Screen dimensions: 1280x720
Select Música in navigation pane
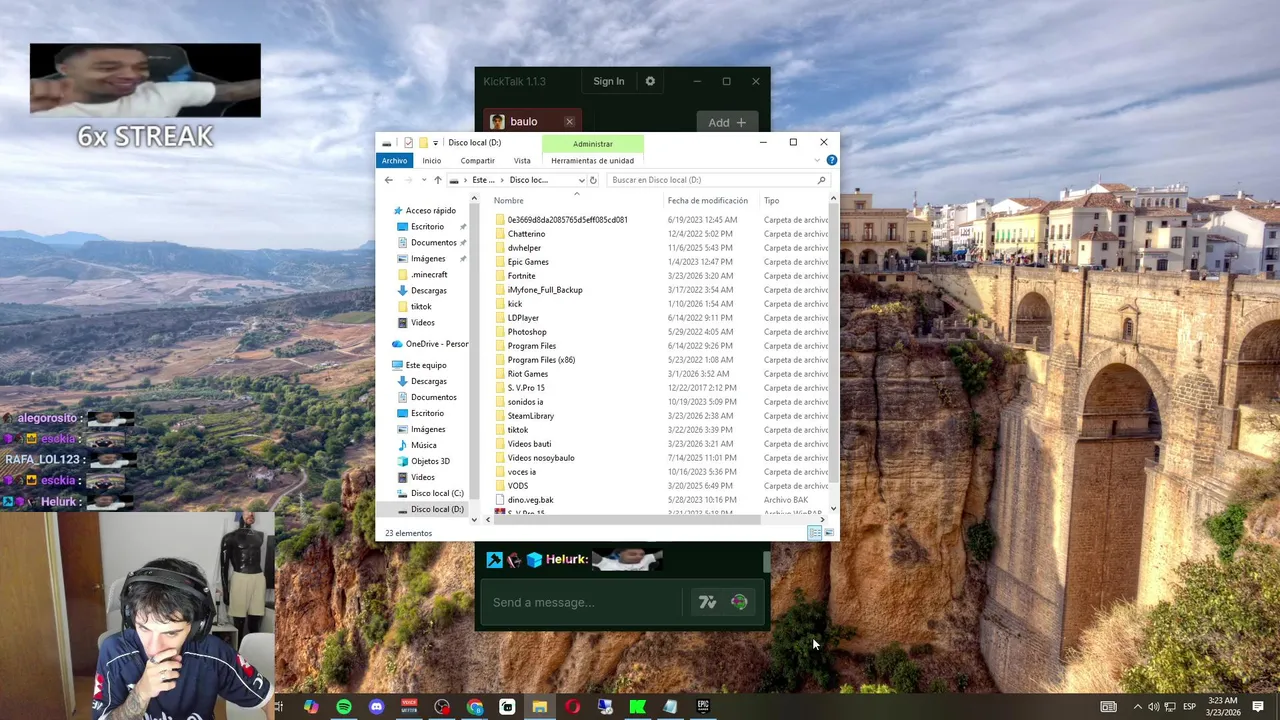pos(423,445)
